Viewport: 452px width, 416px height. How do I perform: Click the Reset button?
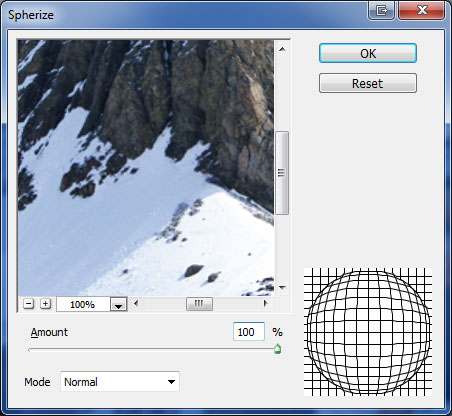pyautogui.click(x=368, y=83)
